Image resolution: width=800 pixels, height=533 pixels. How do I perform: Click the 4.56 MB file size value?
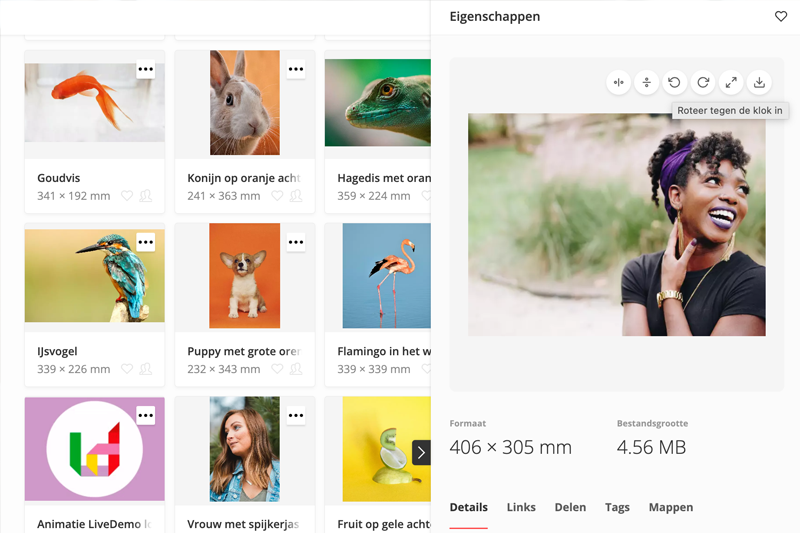651,447
